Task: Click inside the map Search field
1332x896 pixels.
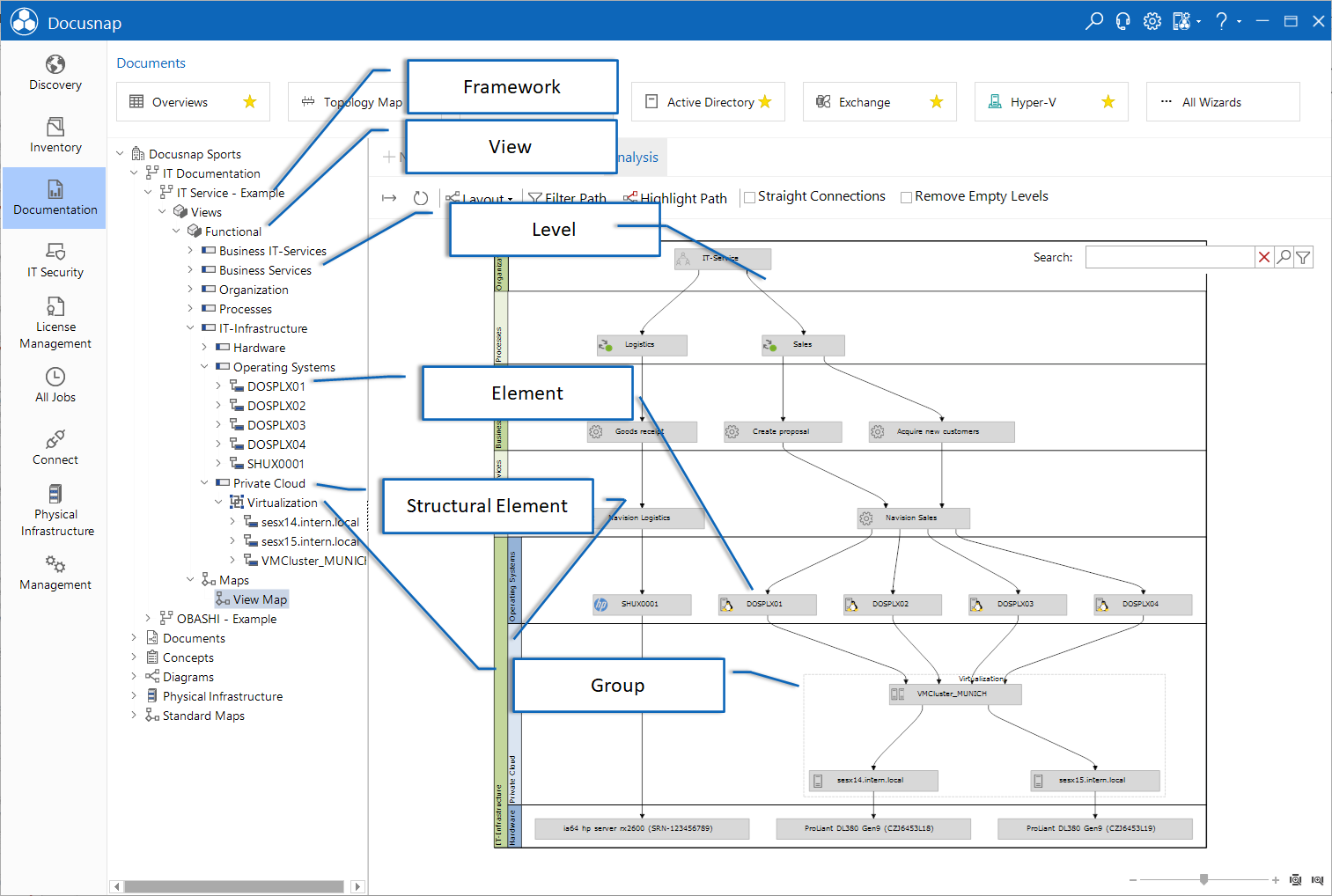Action: click(1169, 257)
